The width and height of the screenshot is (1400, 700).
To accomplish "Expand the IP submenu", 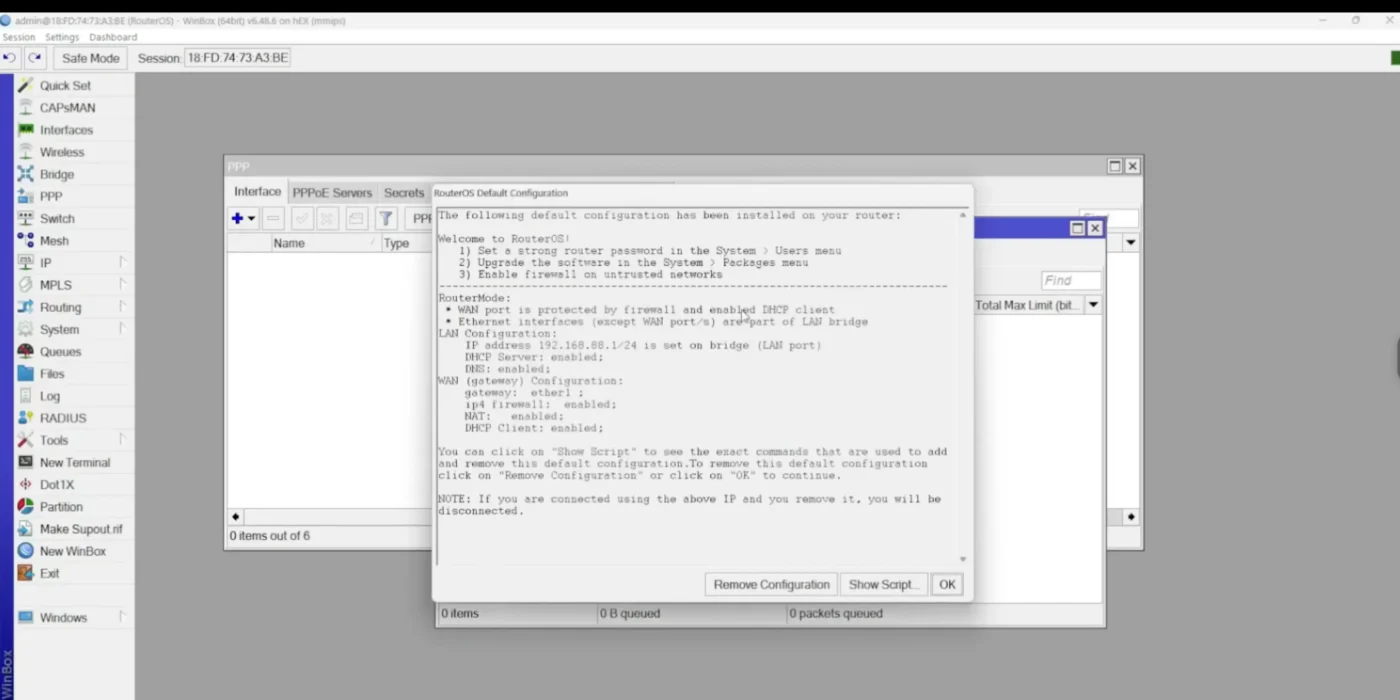I will (122, 263).
